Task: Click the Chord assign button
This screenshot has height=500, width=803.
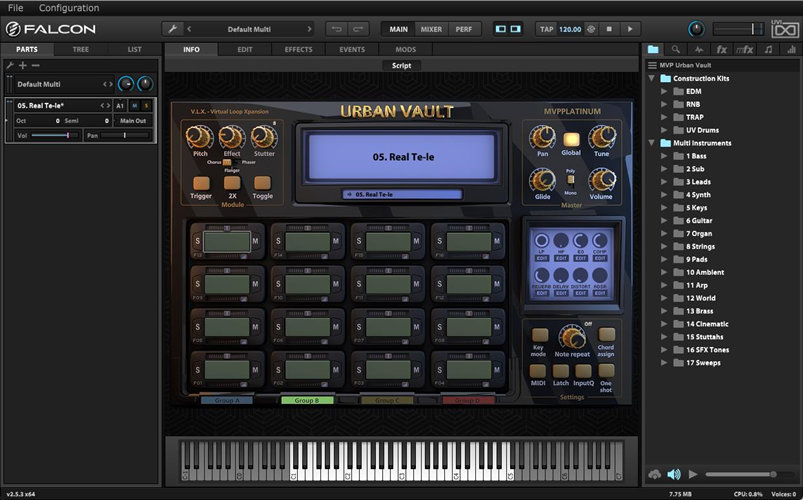Action: click(x=606, y=335)
